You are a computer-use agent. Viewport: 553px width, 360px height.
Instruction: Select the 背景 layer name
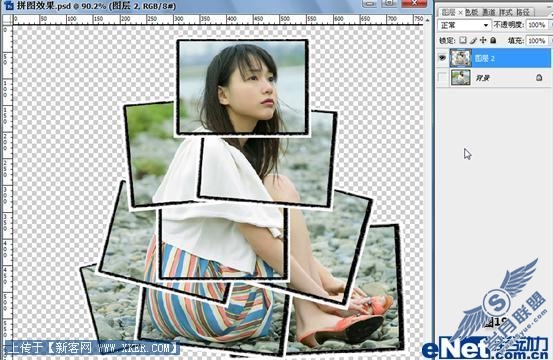pos(482,78)
